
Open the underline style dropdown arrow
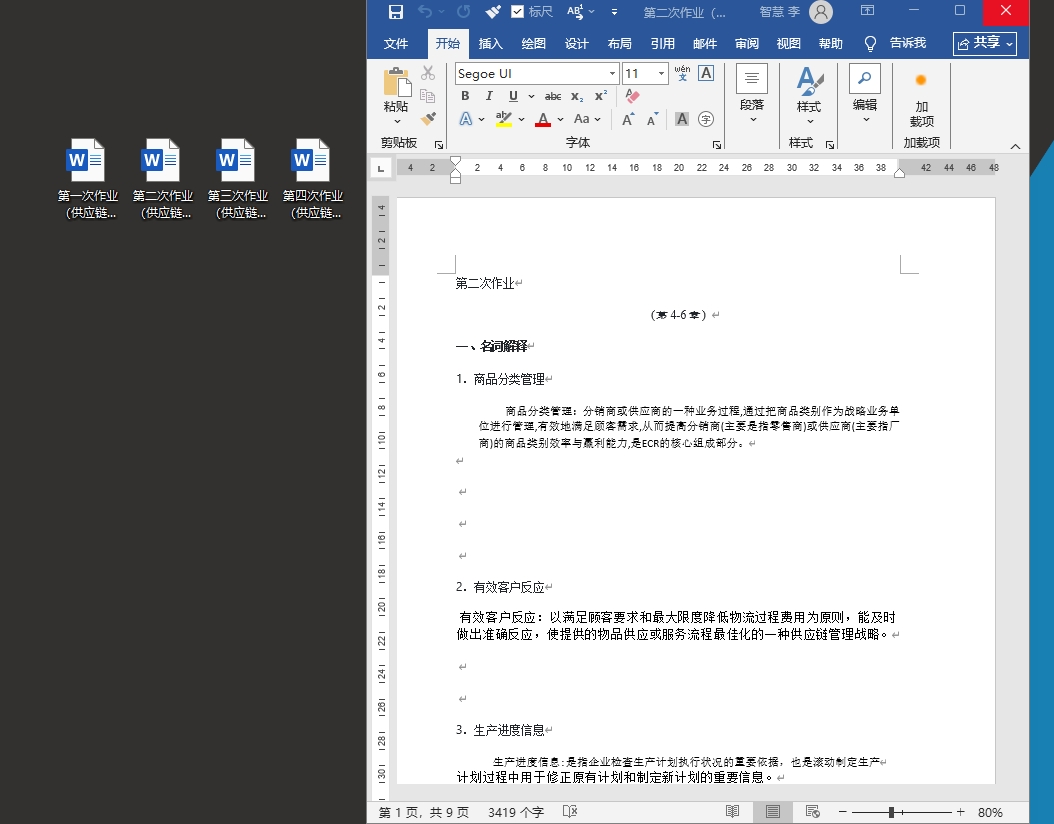click(x=531, y=96)
